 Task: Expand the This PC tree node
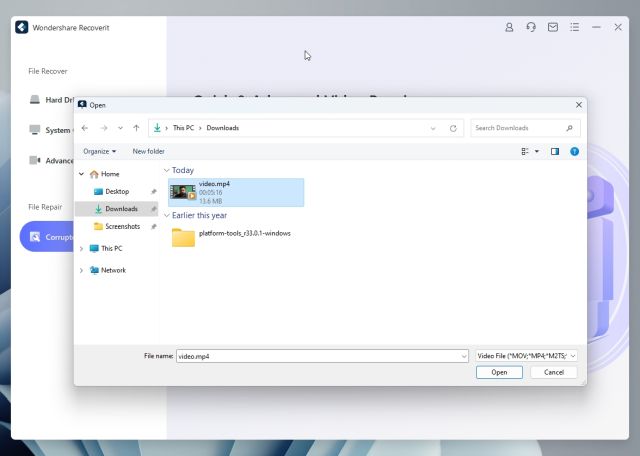click(81, 249)
